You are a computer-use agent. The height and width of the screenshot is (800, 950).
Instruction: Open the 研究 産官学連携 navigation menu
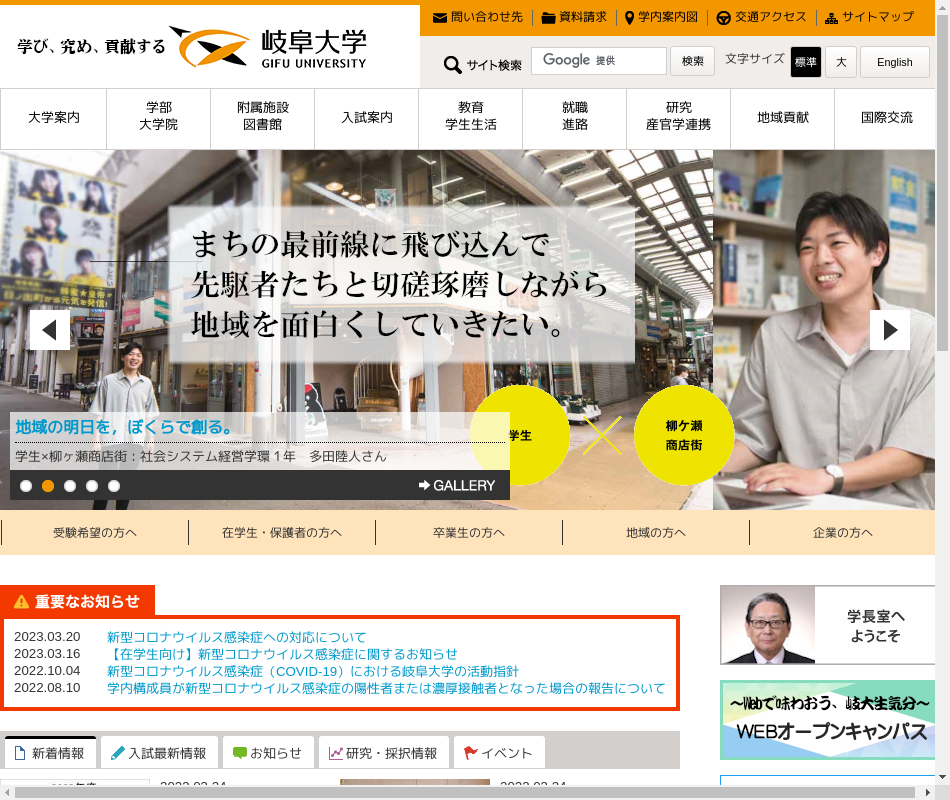point(679,118)
